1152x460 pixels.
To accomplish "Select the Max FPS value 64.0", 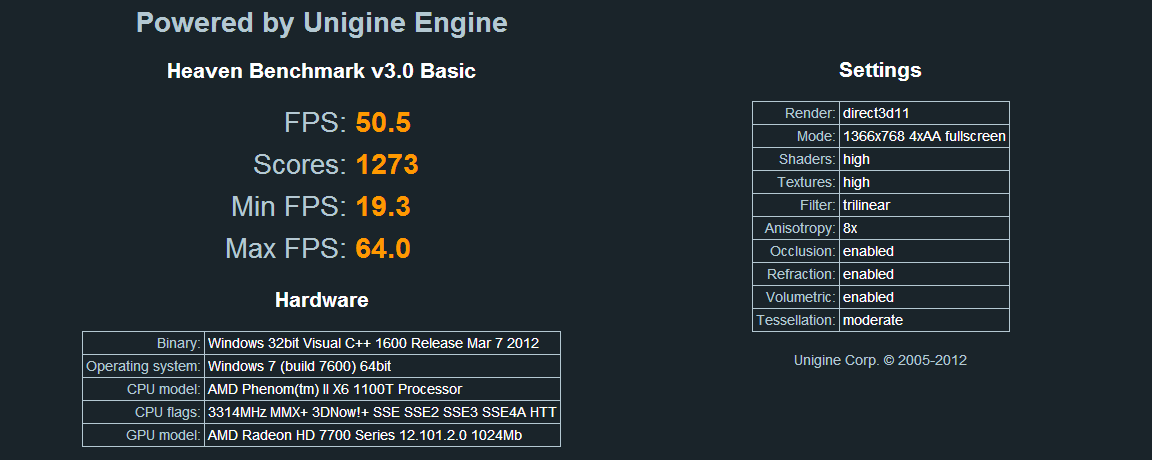I will coord(383,249).
